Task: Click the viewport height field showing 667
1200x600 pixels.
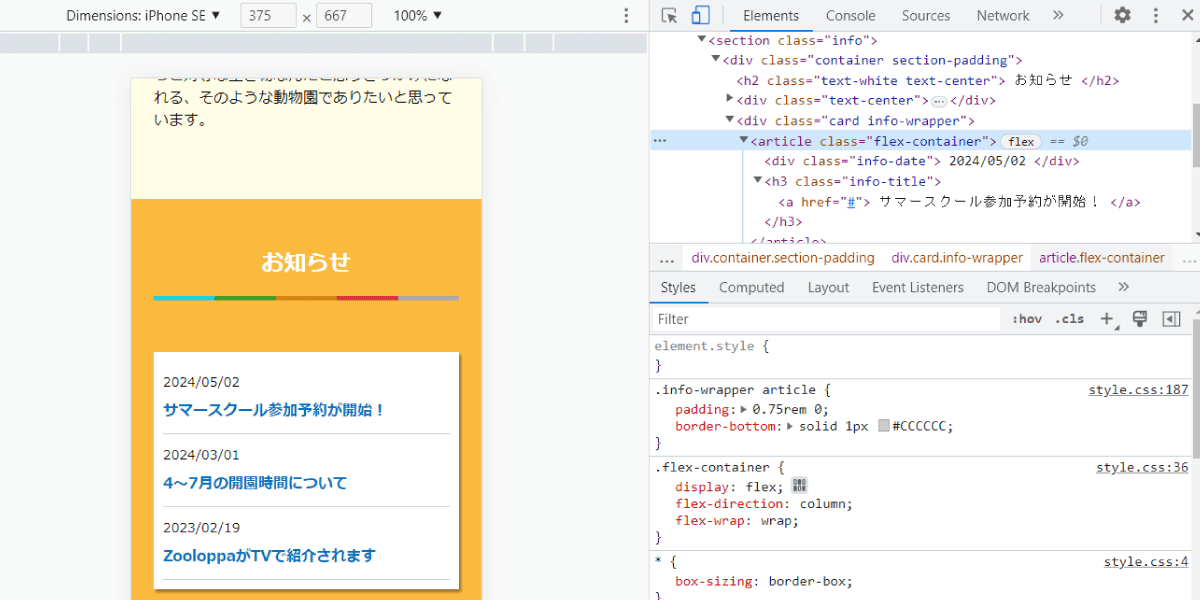Action: [x=344, y=16]
